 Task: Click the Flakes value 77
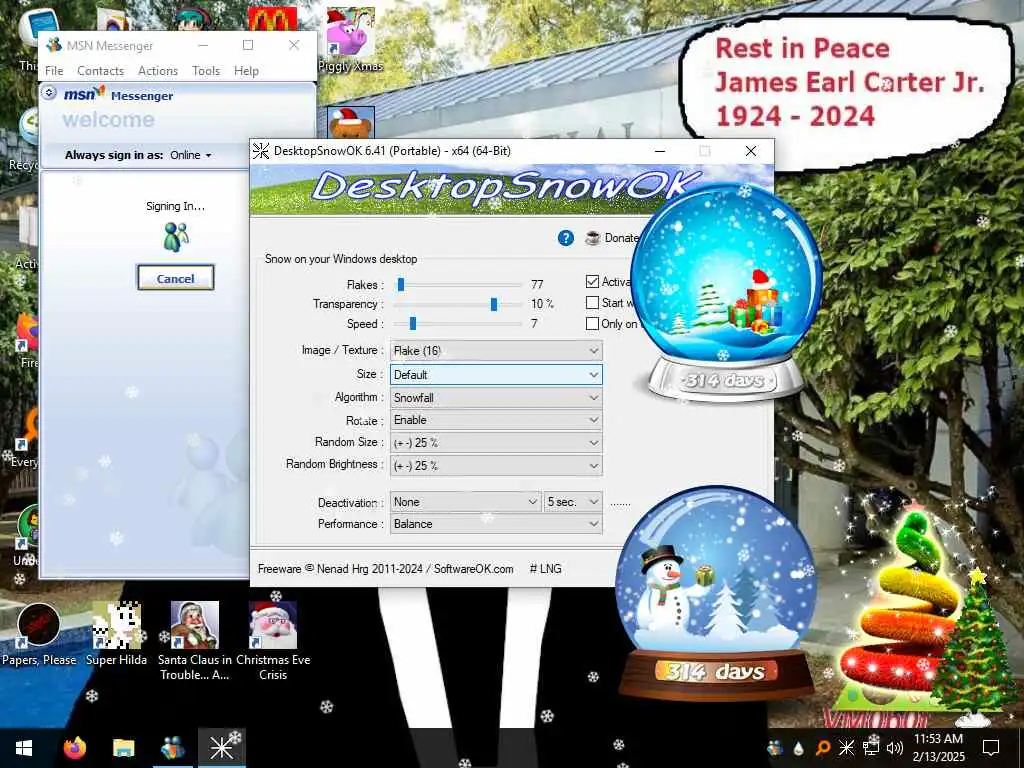point(537,284)
